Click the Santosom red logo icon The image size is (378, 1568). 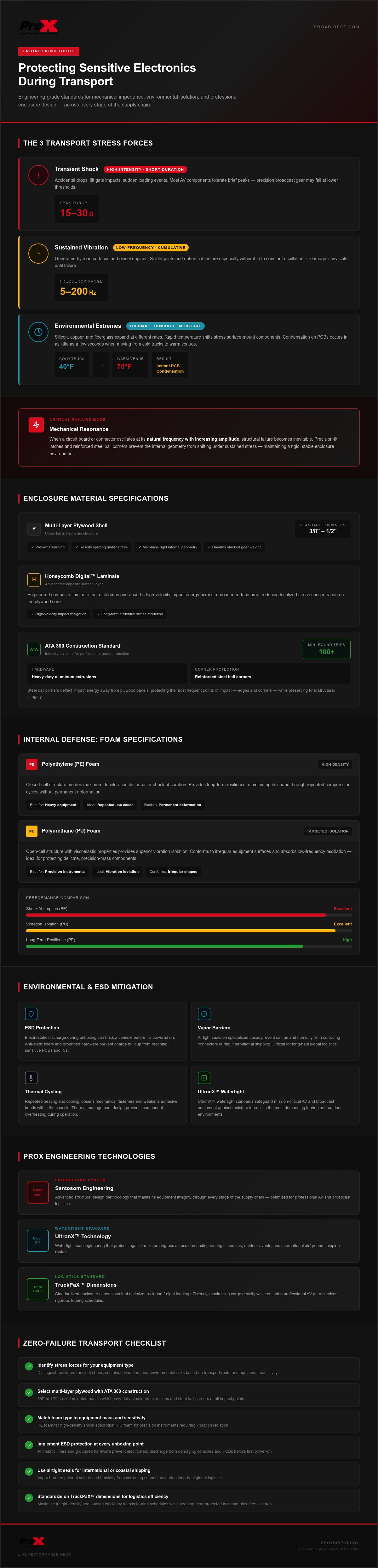pos(38,1192)
